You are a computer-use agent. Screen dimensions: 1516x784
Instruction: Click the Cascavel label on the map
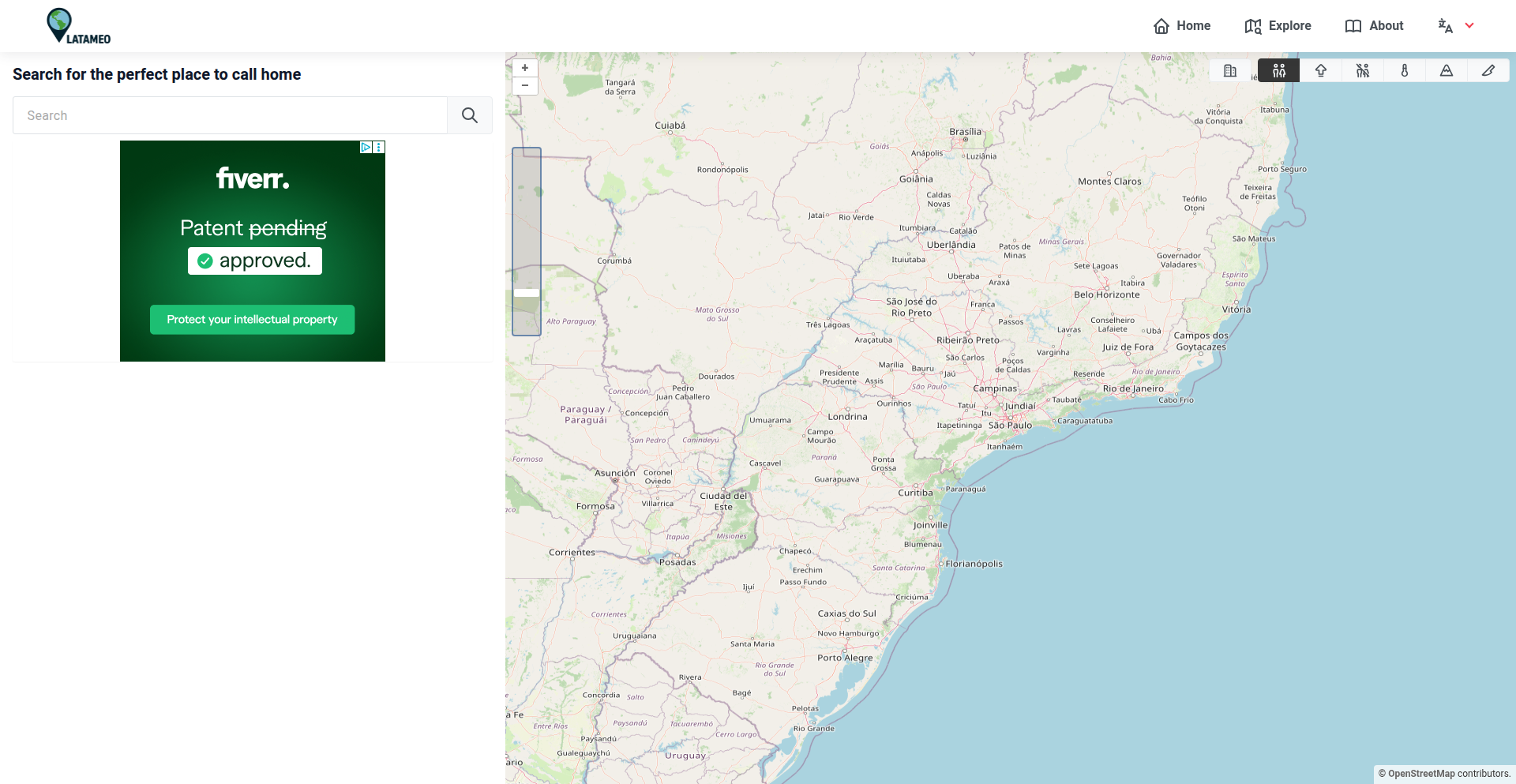coord(765,463)
